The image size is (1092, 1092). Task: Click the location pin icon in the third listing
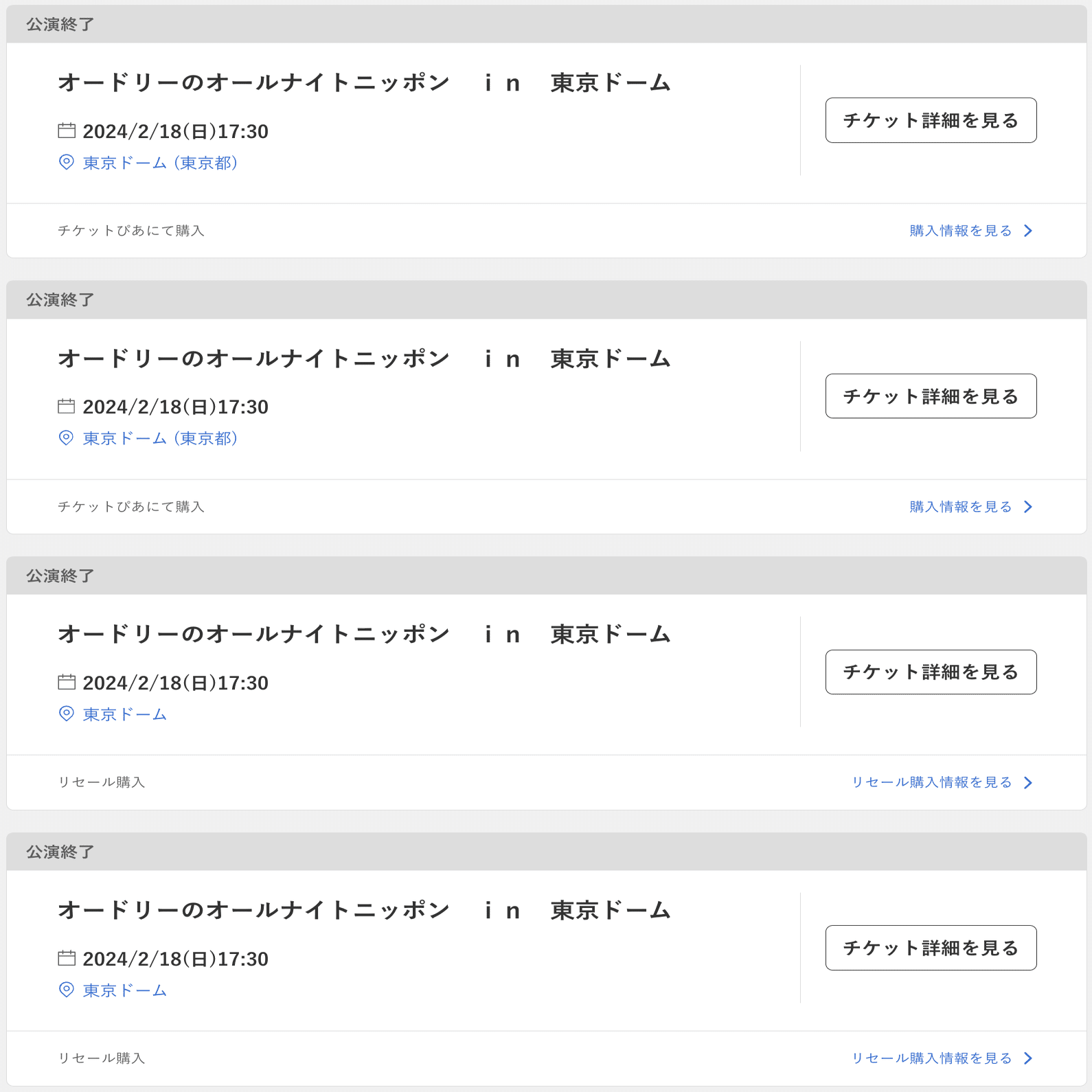pyautogui.click(x=66, y=714)
